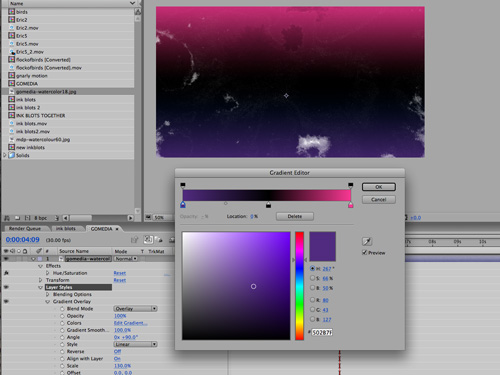
Task: Click the viewer icon left of 50% zoom
Action: click(148, 217)
